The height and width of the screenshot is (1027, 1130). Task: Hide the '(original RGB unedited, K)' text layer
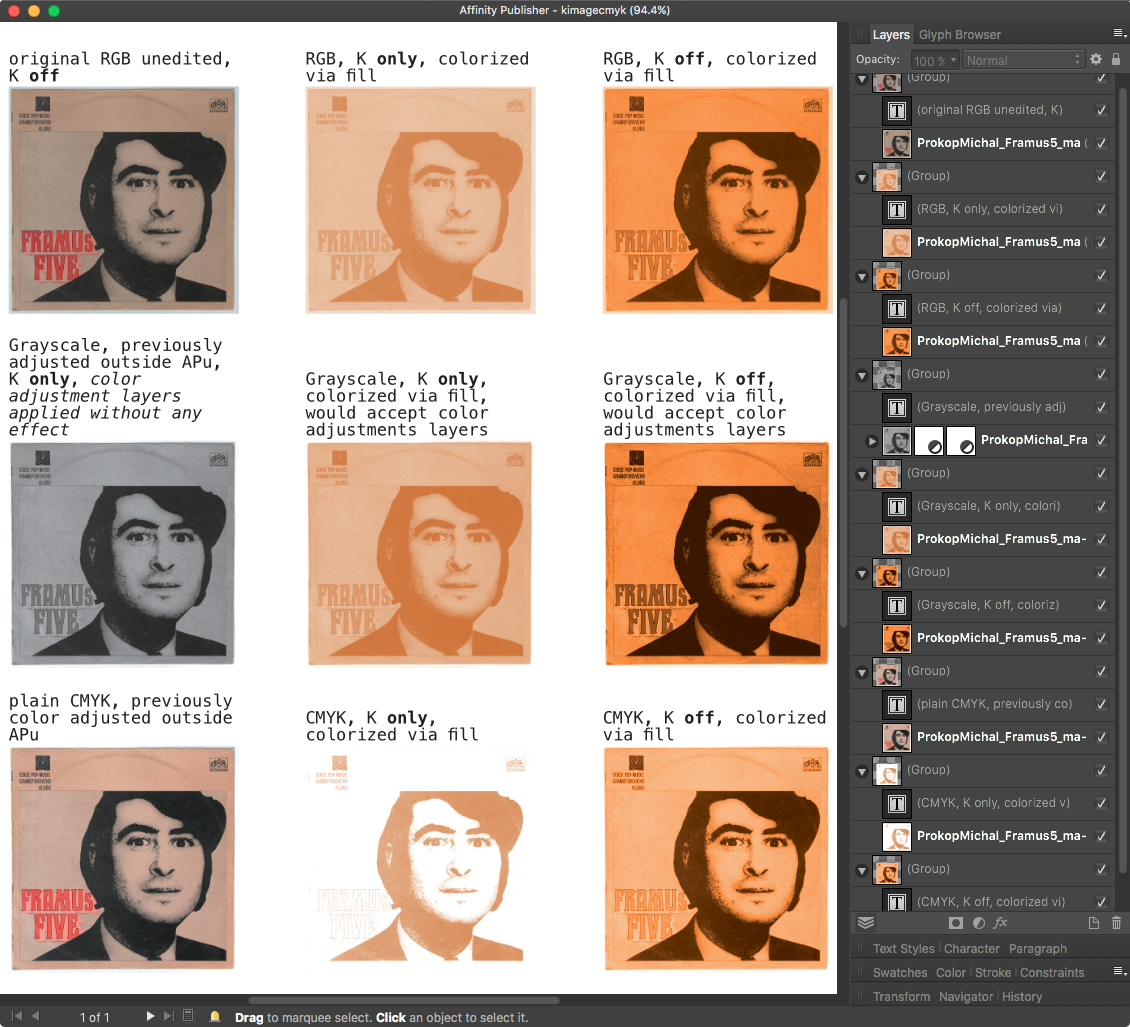1101,110
